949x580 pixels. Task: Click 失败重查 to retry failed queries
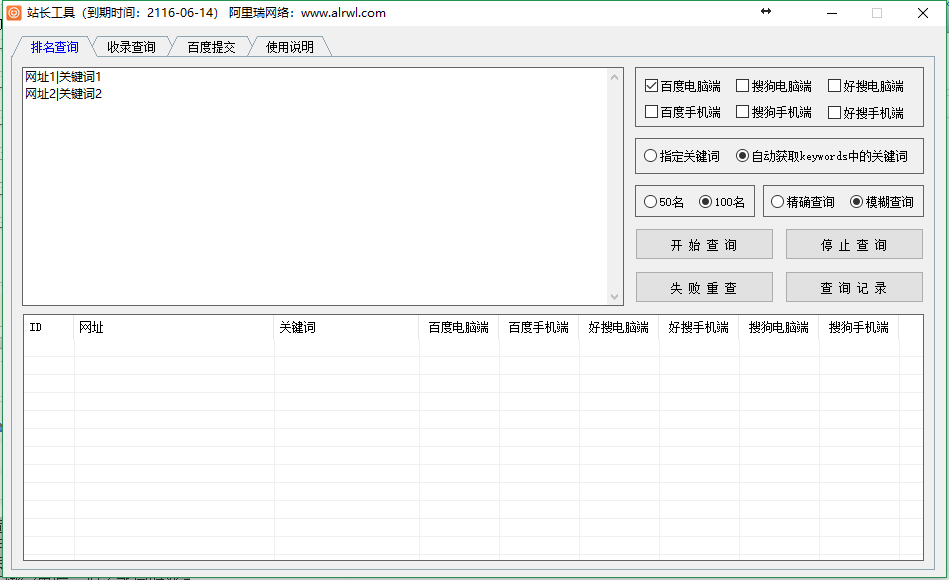point(704,288)
